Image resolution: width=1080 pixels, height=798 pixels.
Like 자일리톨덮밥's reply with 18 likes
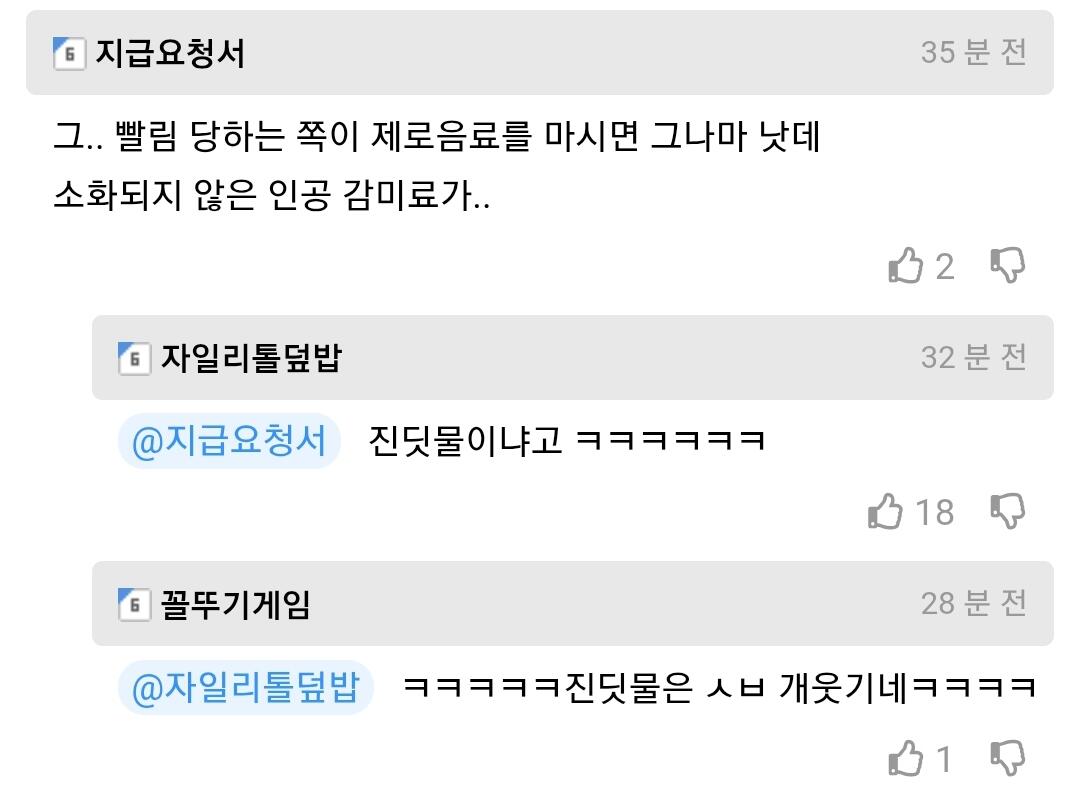885,512
